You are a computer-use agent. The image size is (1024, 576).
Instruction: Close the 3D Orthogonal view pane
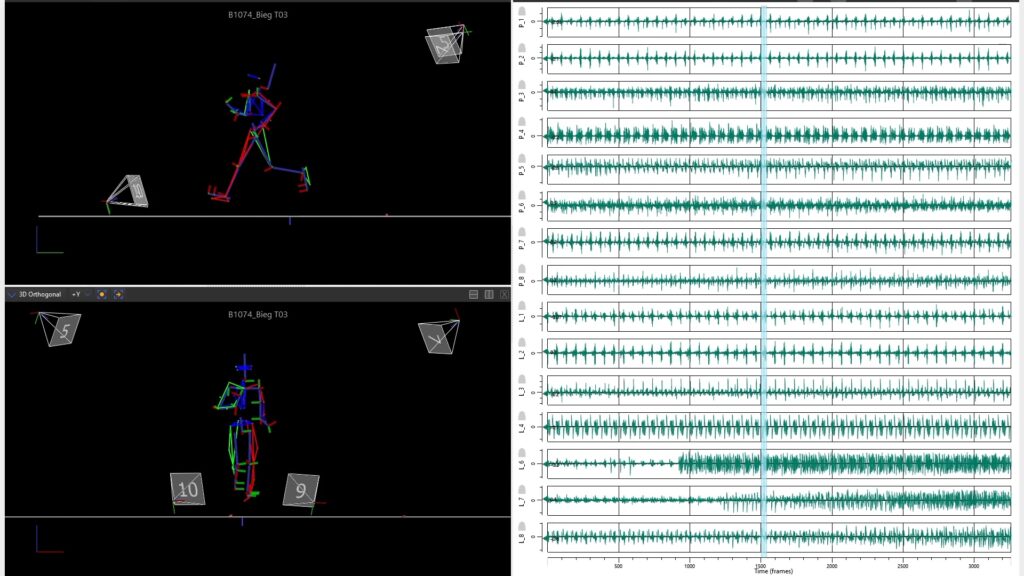pos(505,295)
